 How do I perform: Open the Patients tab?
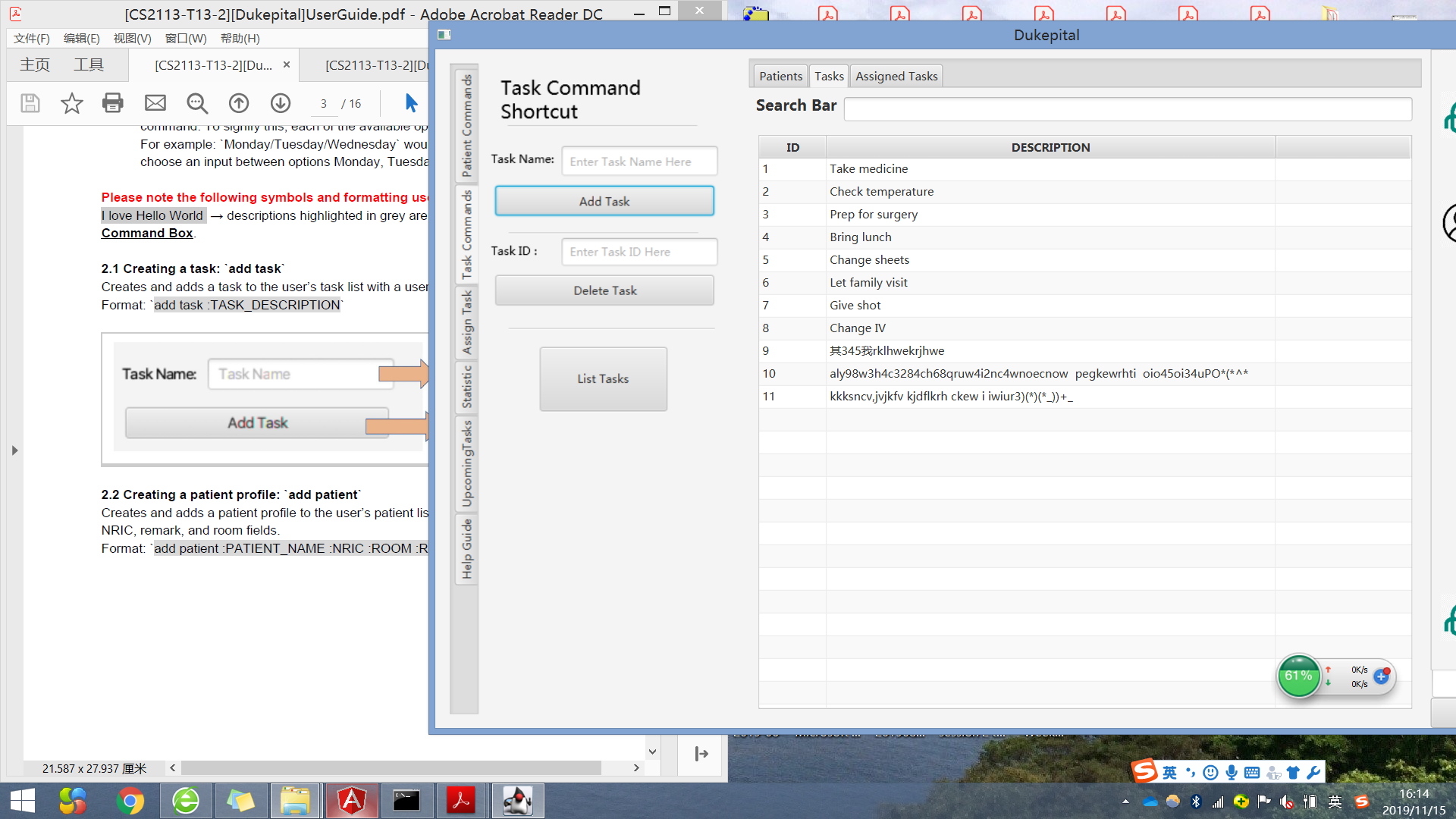click(780, 76)
